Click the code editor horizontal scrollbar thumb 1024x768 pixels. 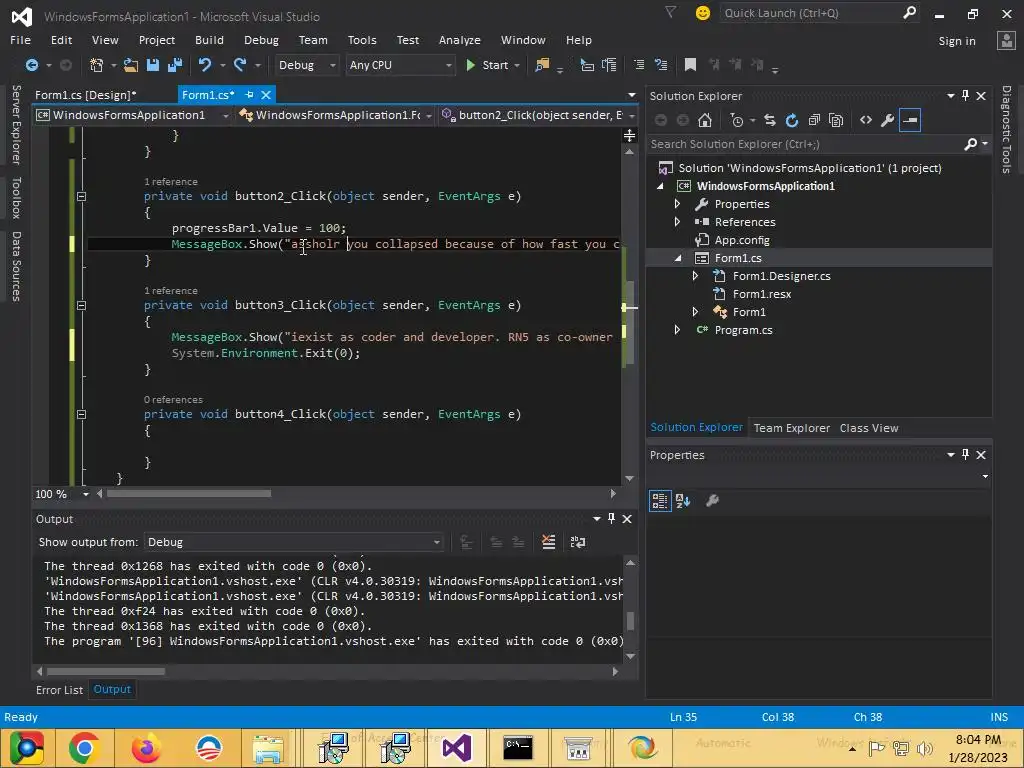pyautogui.click(x=189, y=494)
